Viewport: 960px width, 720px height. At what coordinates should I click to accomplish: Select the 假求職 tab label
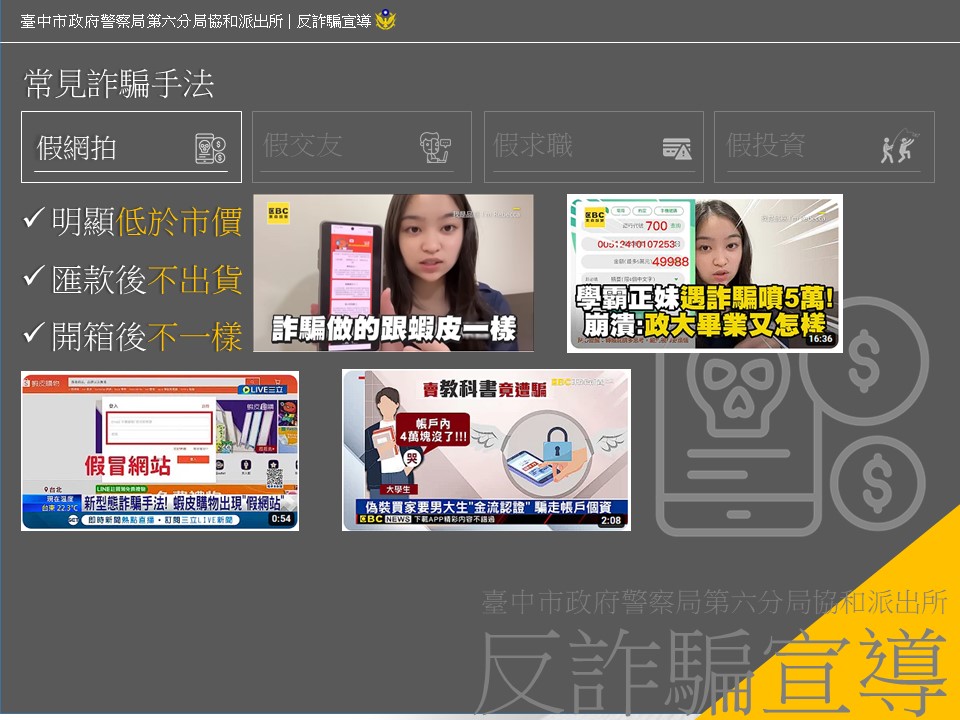click(x=533, y=146)
